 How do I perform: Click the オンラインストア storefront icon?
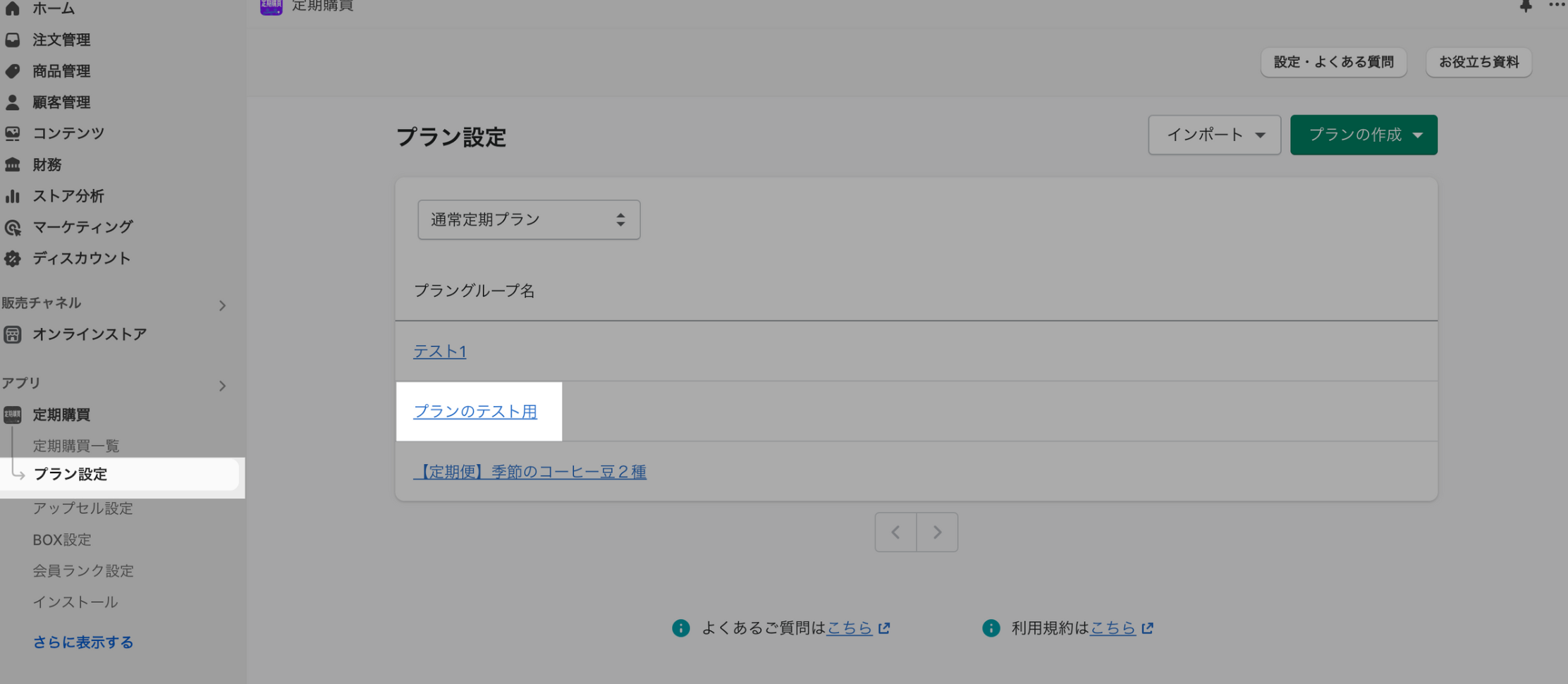pyautogui.click(x=13, y=334)
